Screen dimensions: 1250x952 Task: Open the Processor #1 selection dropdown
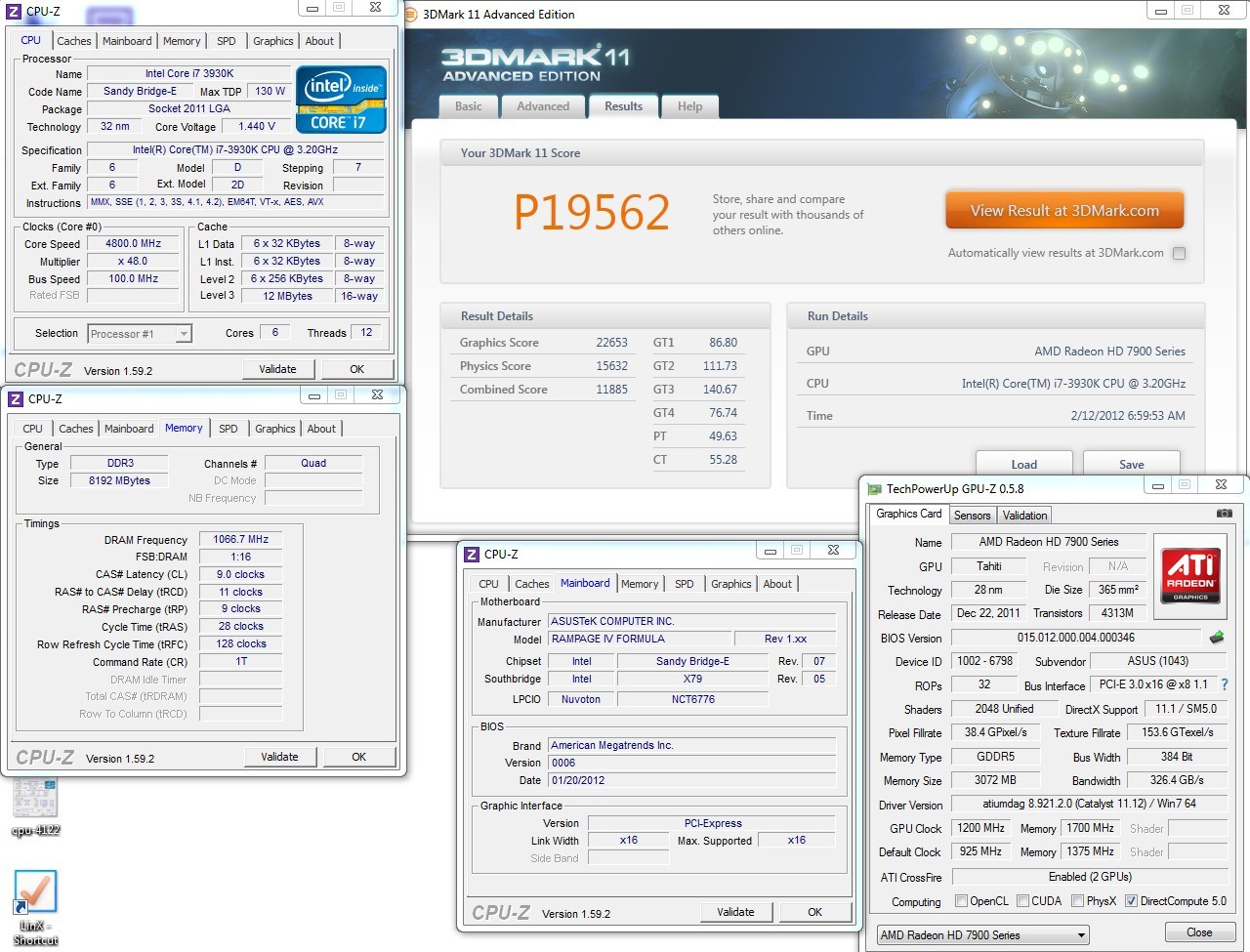pos(183,334)
